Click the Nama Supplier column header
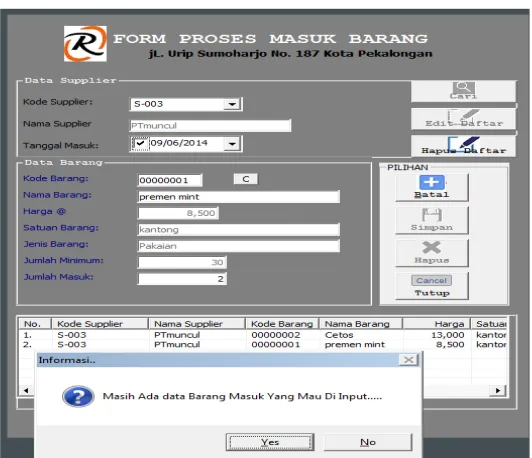The image size is (532, 458). coord(197,324)
